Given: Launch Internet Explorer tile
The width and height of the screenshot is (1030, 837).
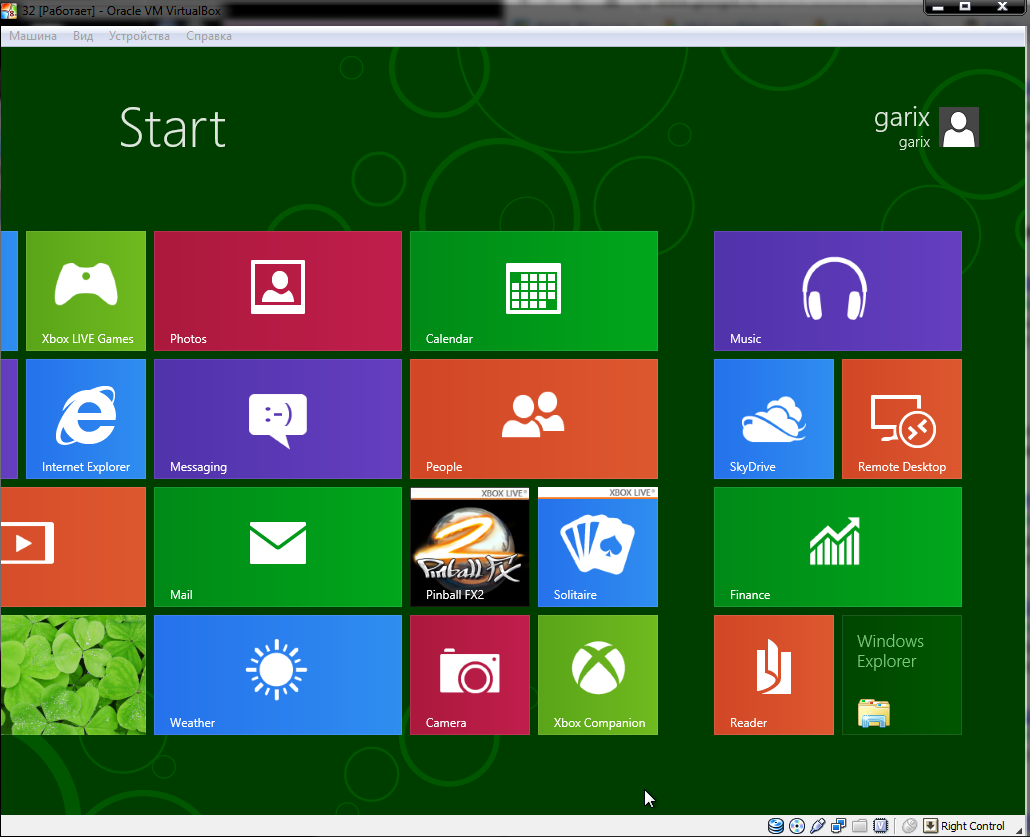Looking at the screenshot, I should (x=86, y=418).
